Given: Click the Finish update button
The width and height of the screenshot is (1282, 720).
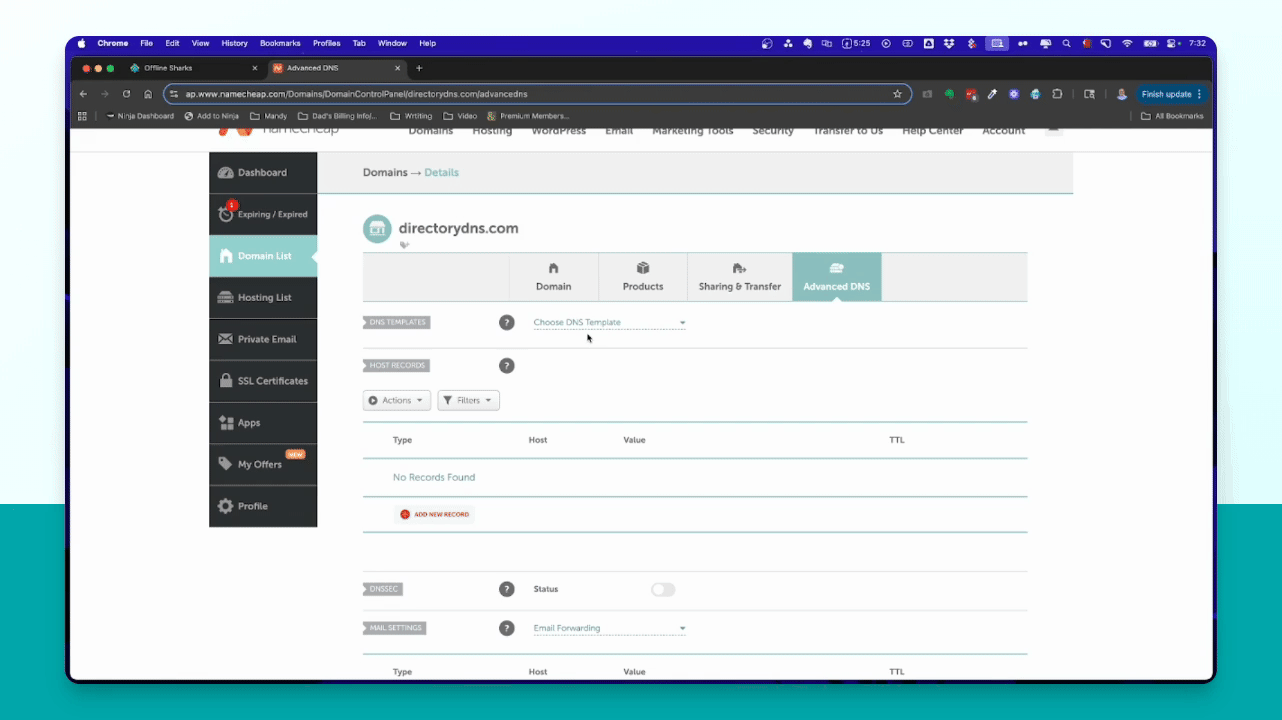Looking at the screenshot, I should click(1172, 94).
